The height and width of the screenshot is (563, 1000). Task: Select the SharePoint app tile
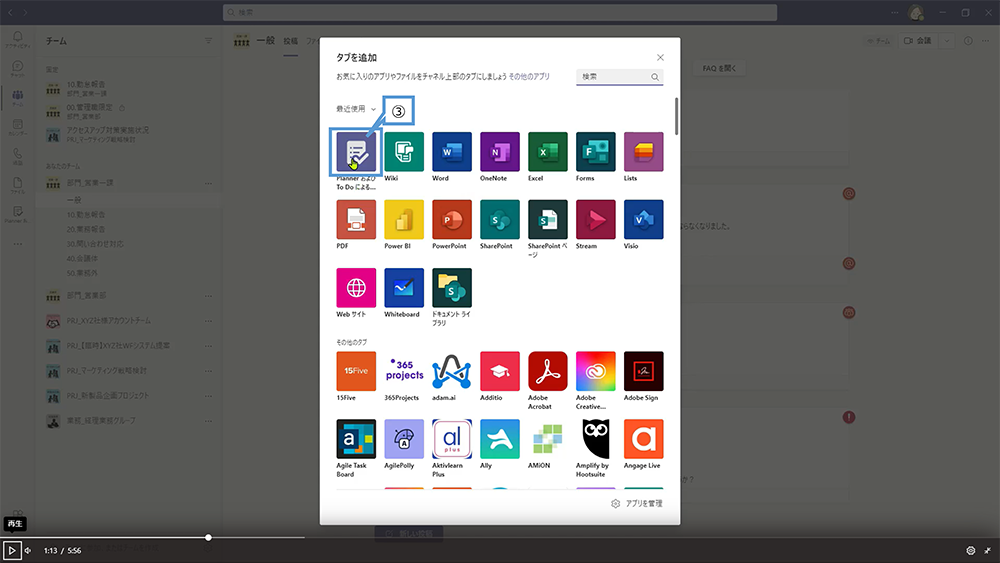click(499, 219)
